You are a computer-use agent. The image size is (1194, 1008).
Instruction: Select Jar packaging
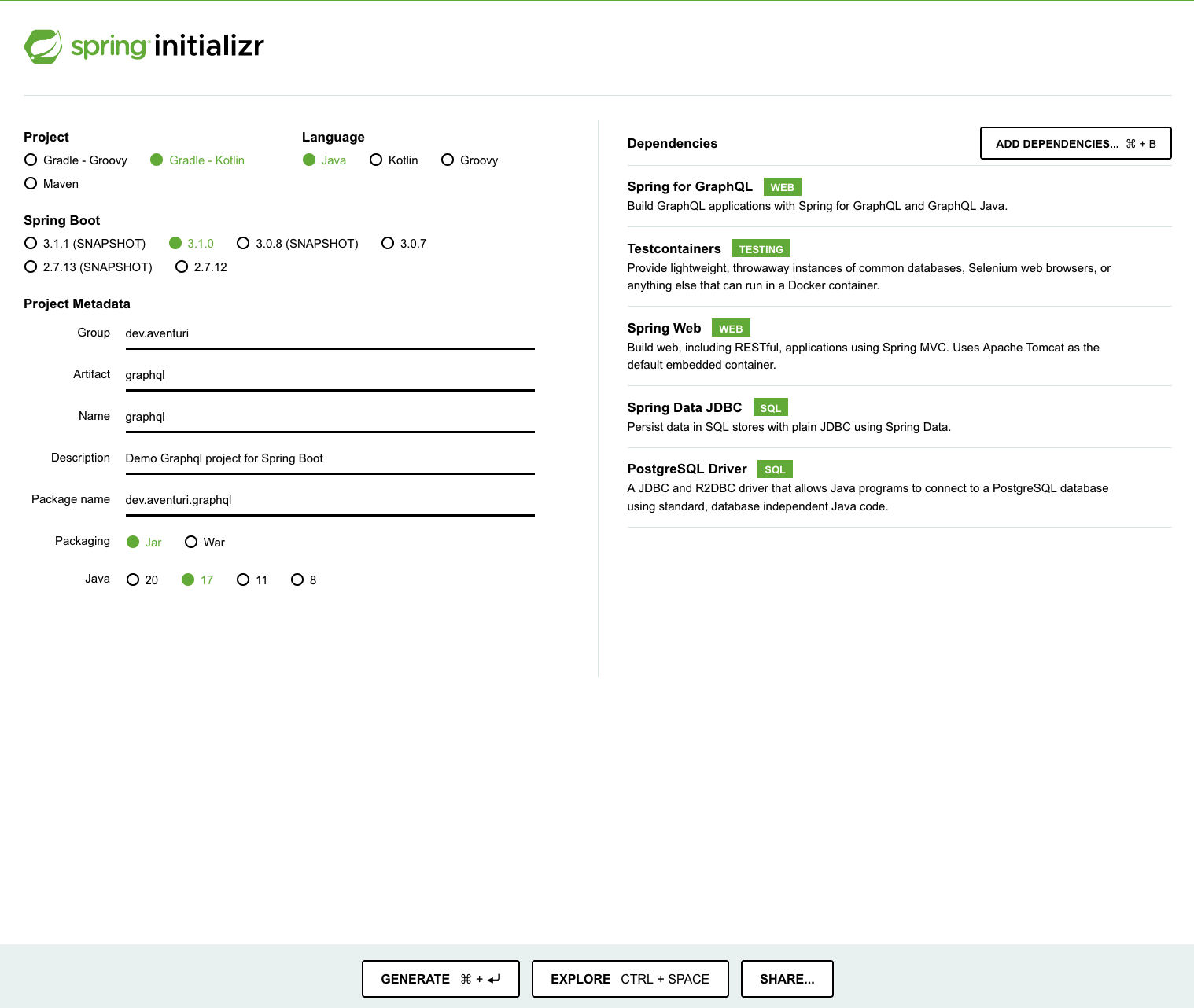point(144,542)
